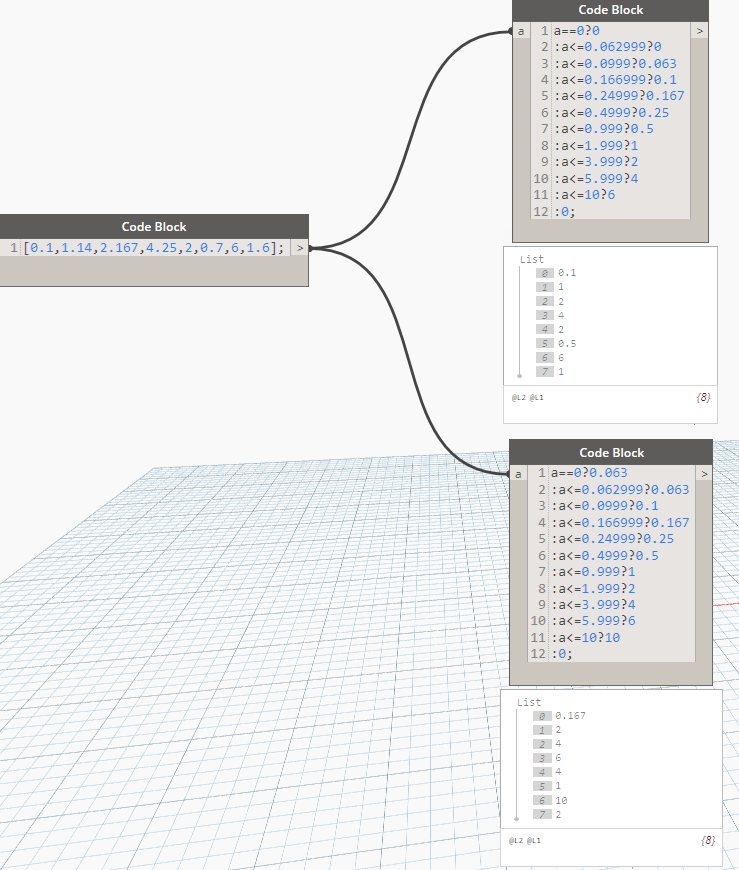Viewport: 739px width, 870px height.
Task: Click output port of the a==0?0 Code Block
Action: click(699, 31)
